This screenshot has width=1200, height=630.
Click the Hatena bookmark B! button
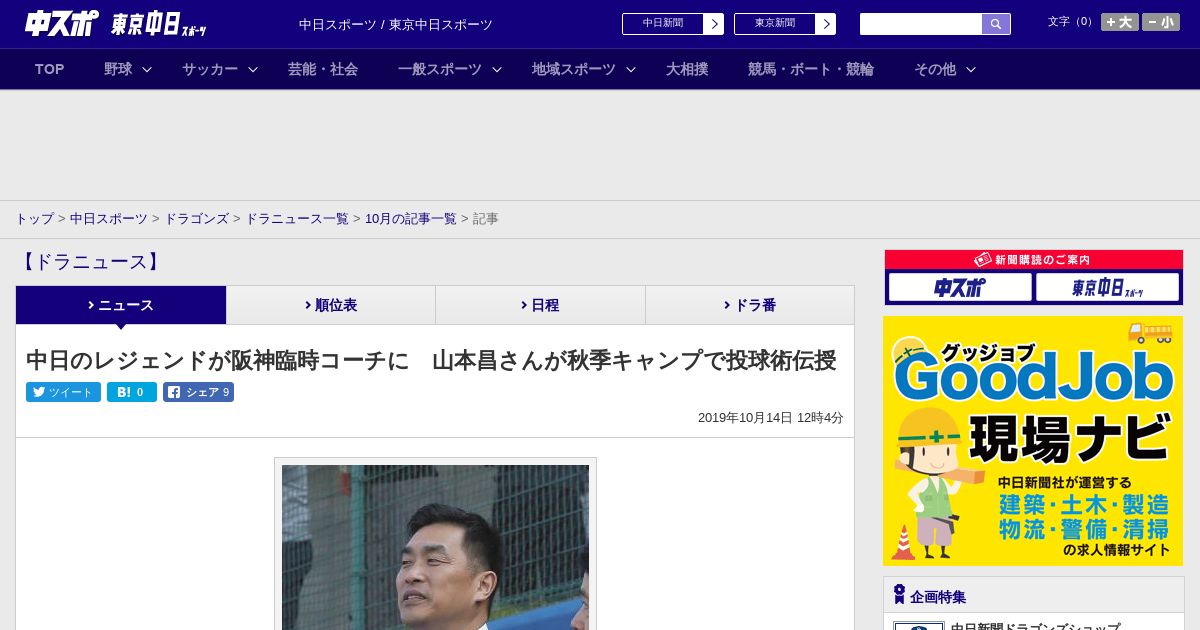pos(131,392)
